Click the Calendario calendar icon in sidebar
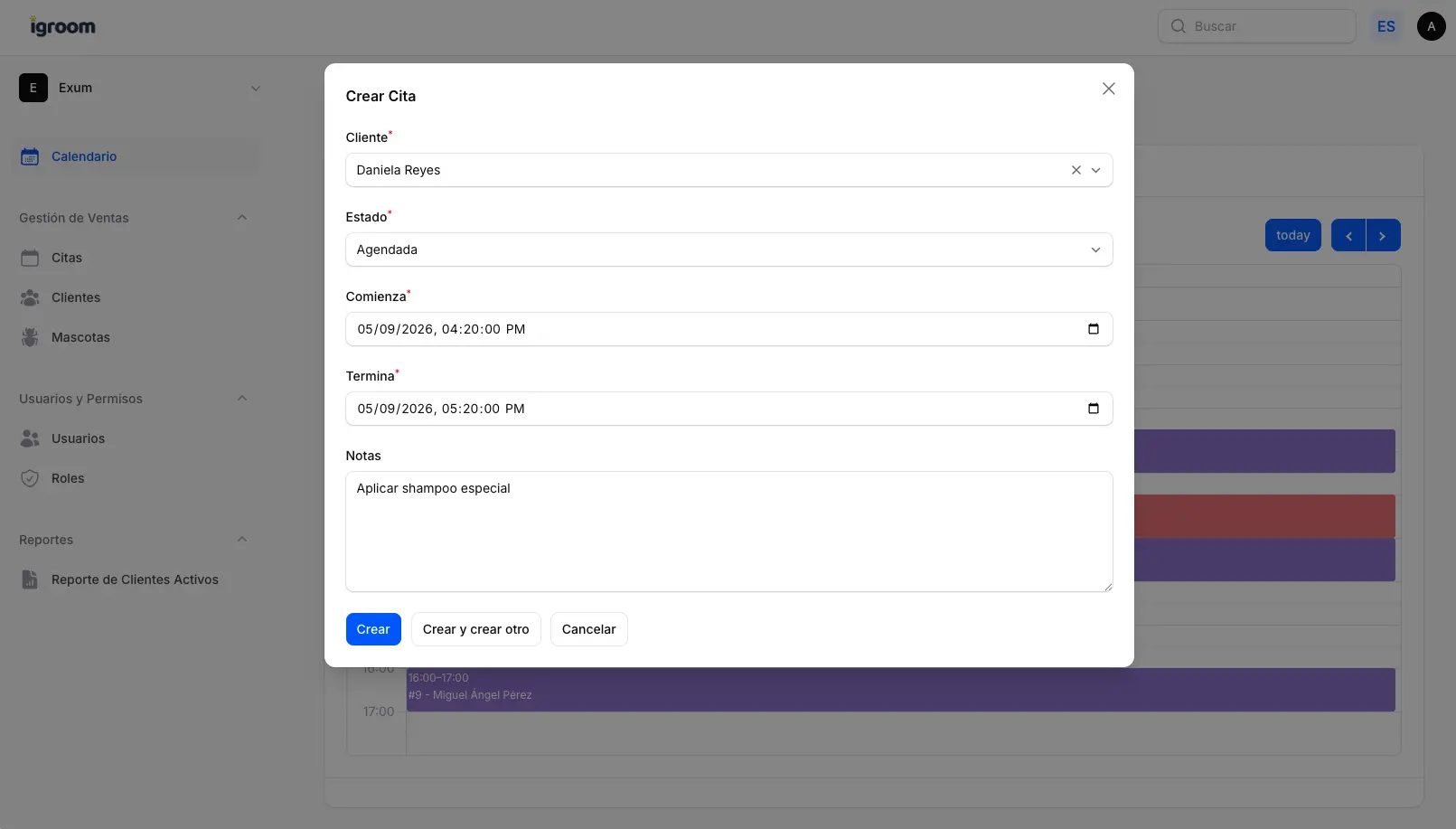The height and width of the screenshot is (829, 1456). (30, 156)
